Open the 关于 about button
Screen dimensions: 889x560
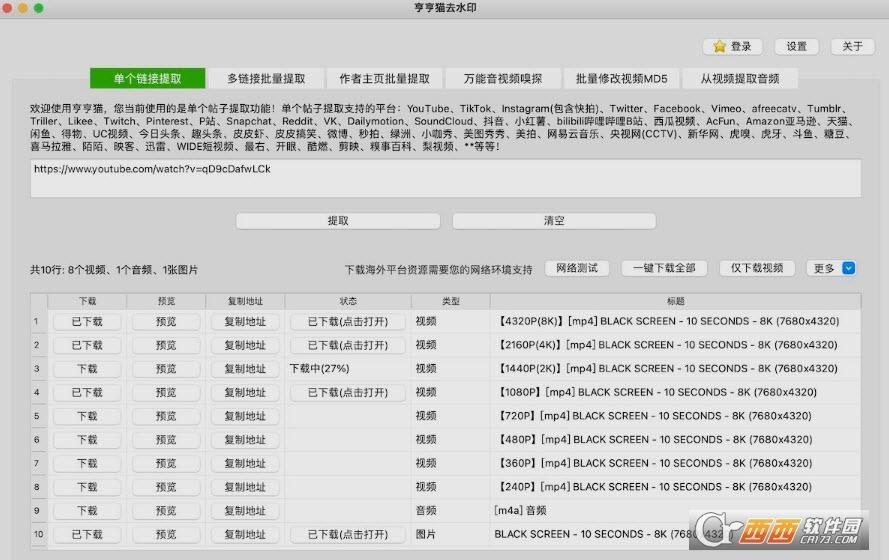coord(852,46)
